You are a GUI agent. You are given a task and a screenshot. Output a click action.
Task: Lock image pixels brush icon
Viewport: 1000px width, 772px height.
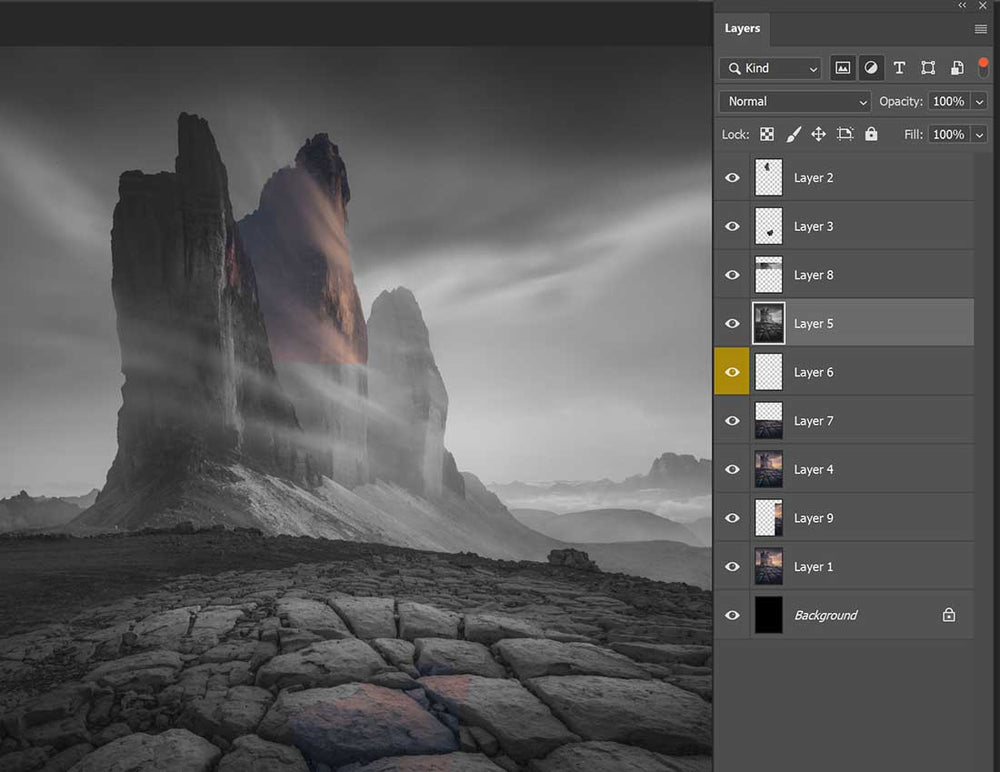[793, 134]
